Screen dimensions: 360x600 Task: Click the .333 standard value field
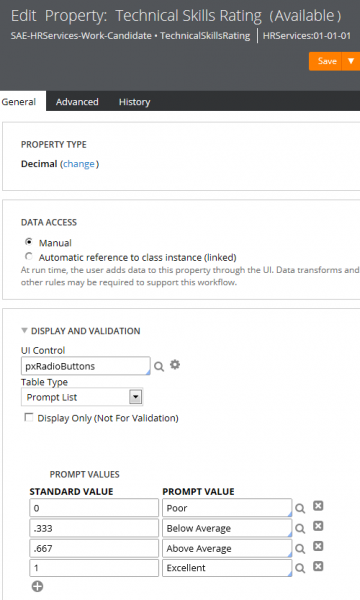[x=94, y=528]
